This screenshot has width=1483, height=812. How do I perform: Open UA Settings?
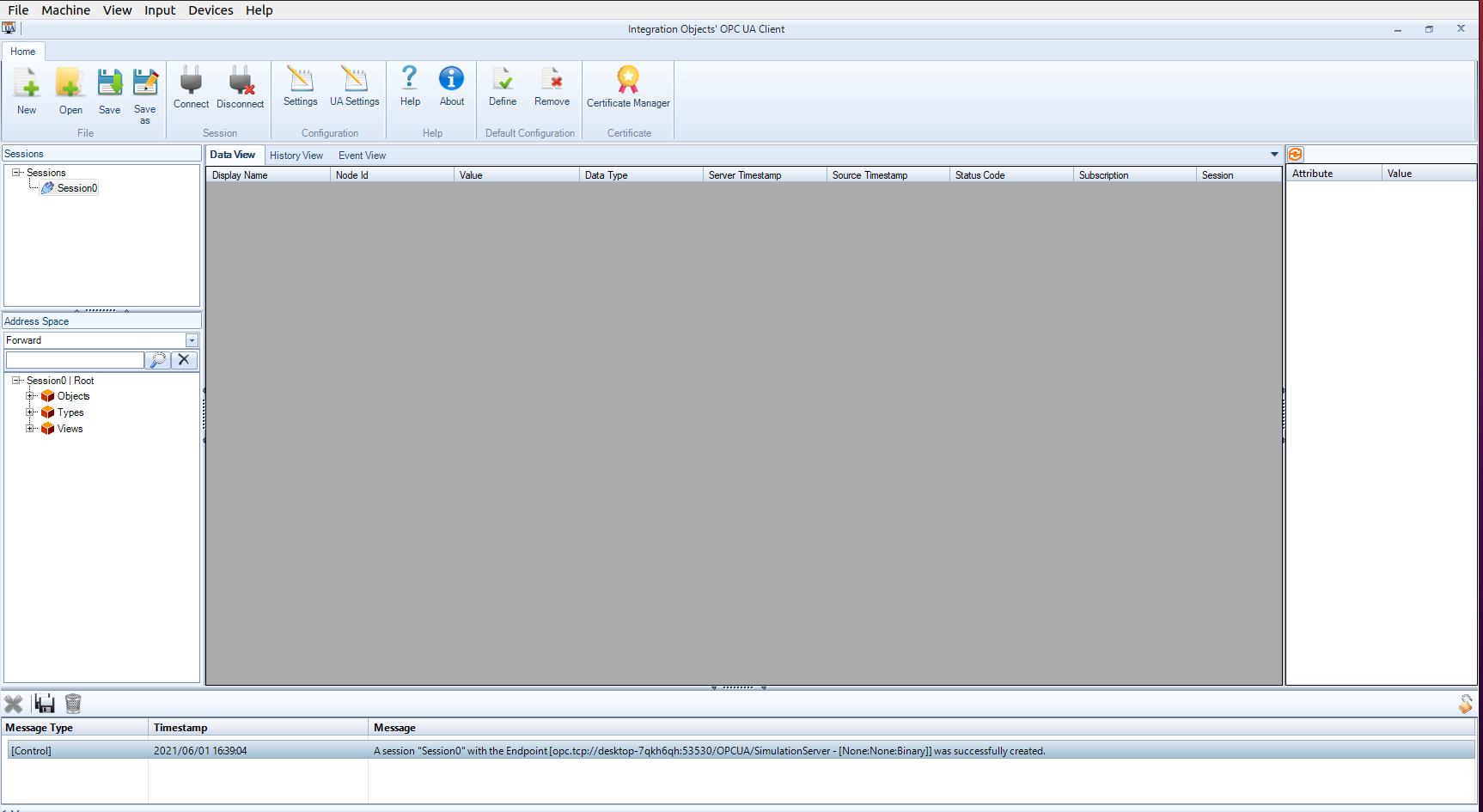[x=354, y=86]
